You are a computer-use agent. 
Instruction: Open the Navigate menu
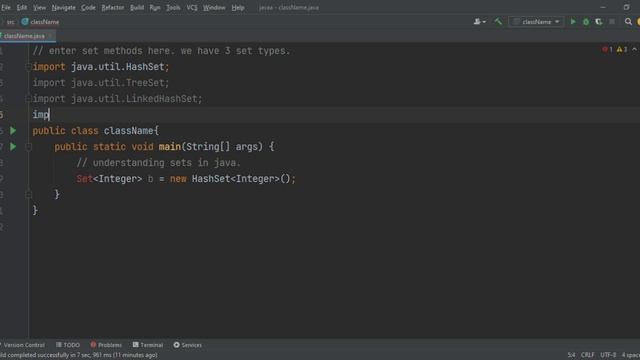point(63,7)
